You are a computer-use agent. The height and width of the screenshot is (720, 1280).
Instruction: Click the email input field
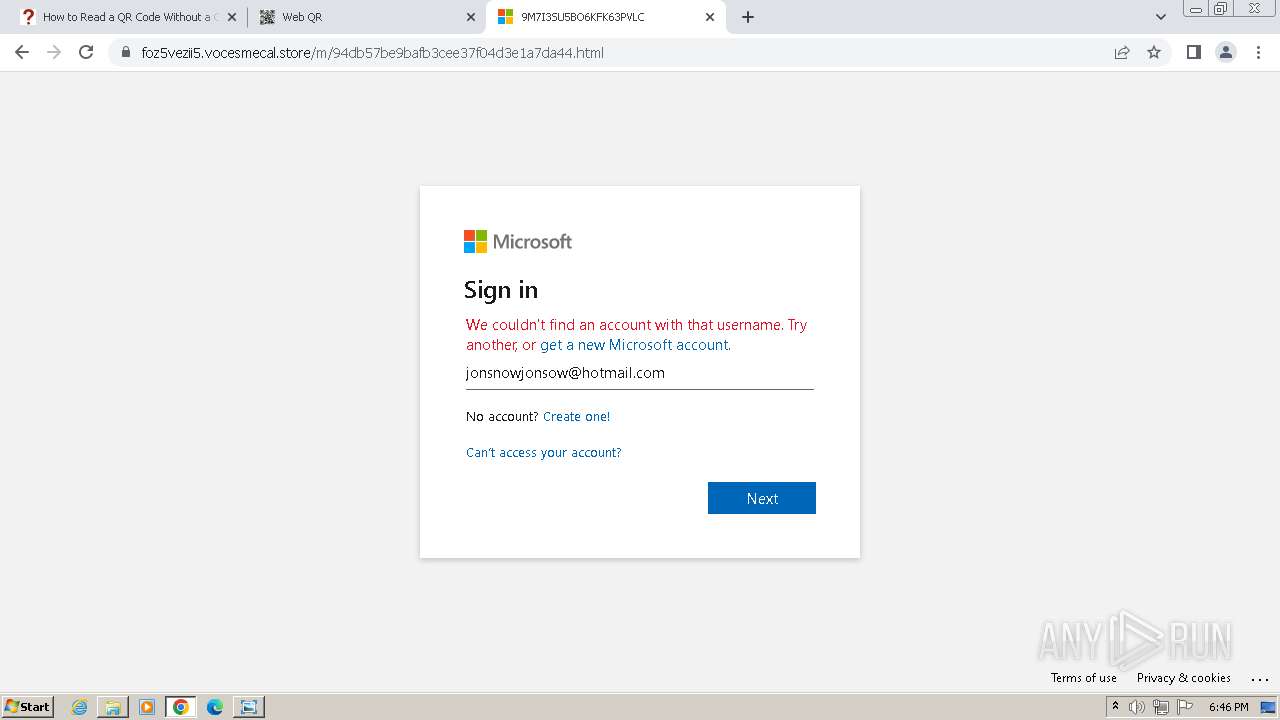(x=640, y=373)
